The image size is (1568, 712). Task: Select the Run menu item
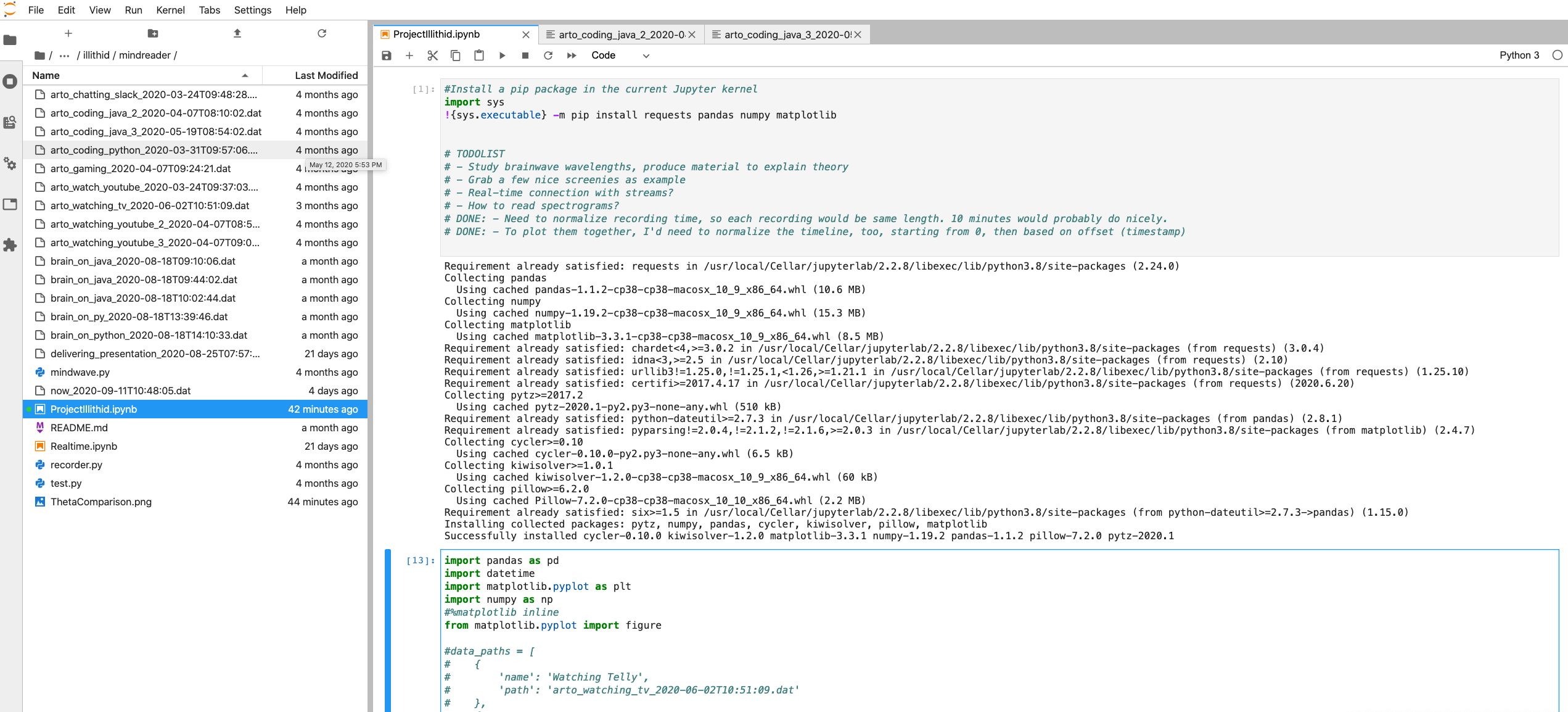pyautogui.click(x=132, y=10)
